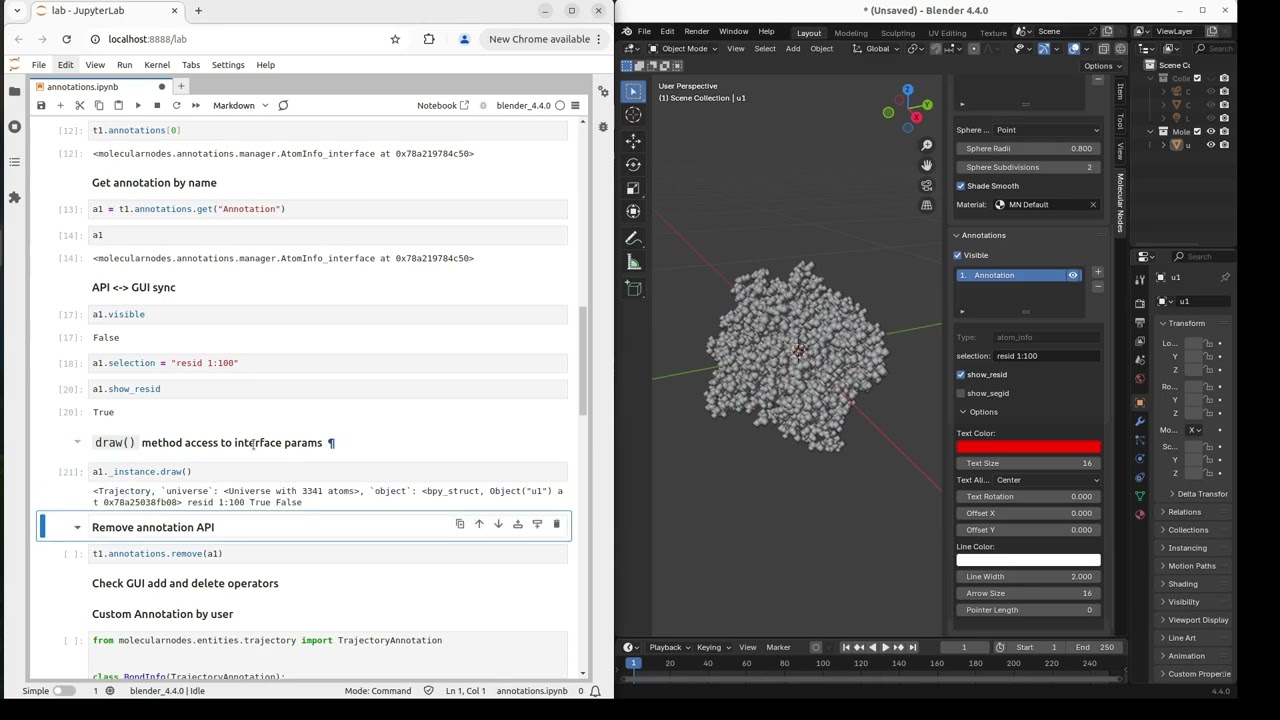Open the JupyterLab file browser sidebar icon

pyautogui.click(x=14, y=91)
